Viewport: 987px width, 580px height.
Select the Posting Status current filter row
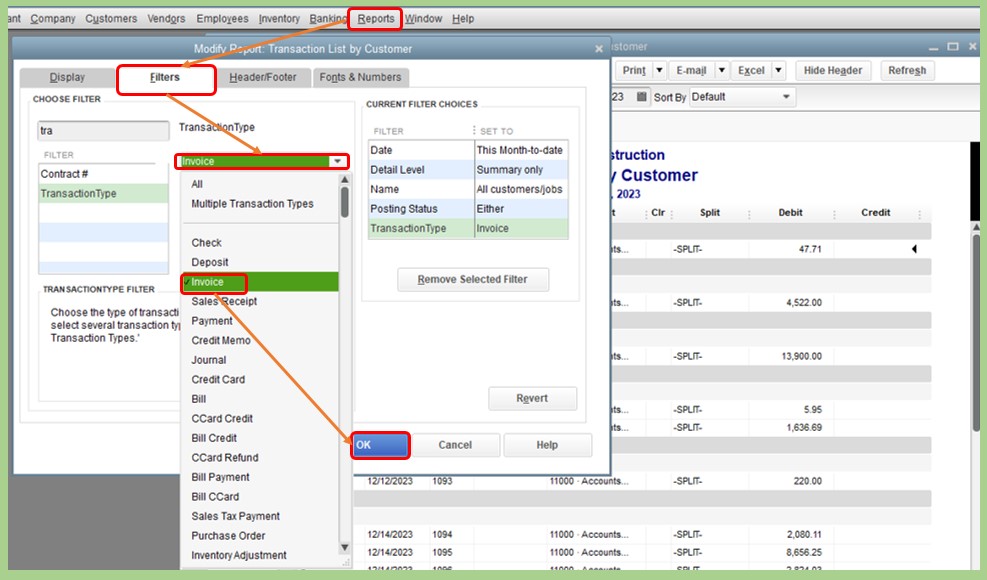point(468,209)
